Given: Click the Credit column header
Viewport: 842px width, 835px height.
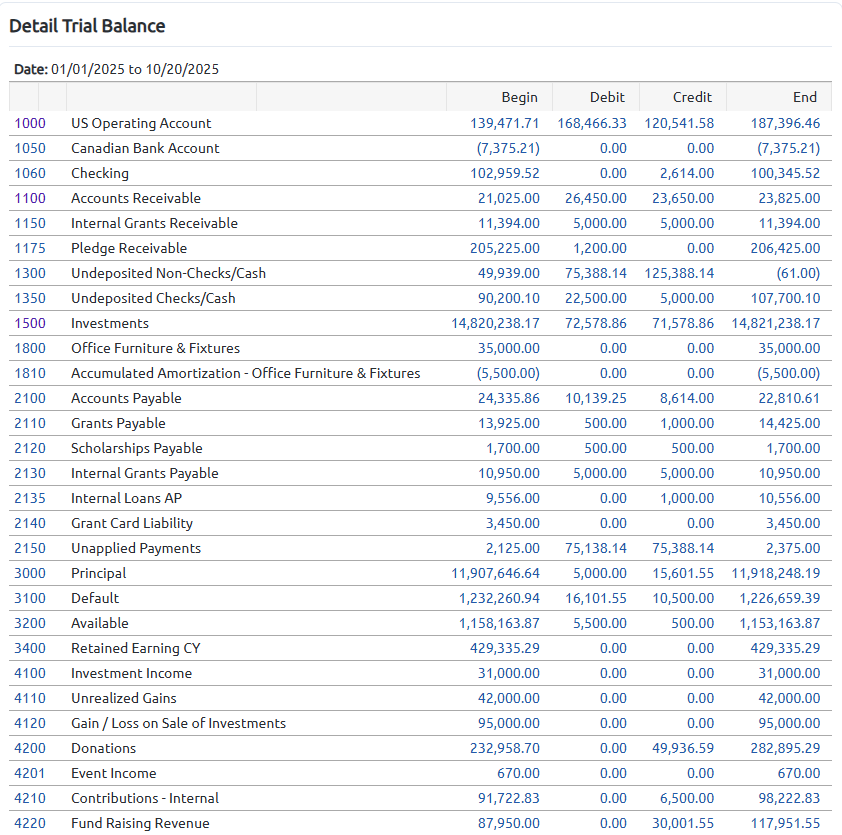Looking at the screenshot, I should 692,97.
